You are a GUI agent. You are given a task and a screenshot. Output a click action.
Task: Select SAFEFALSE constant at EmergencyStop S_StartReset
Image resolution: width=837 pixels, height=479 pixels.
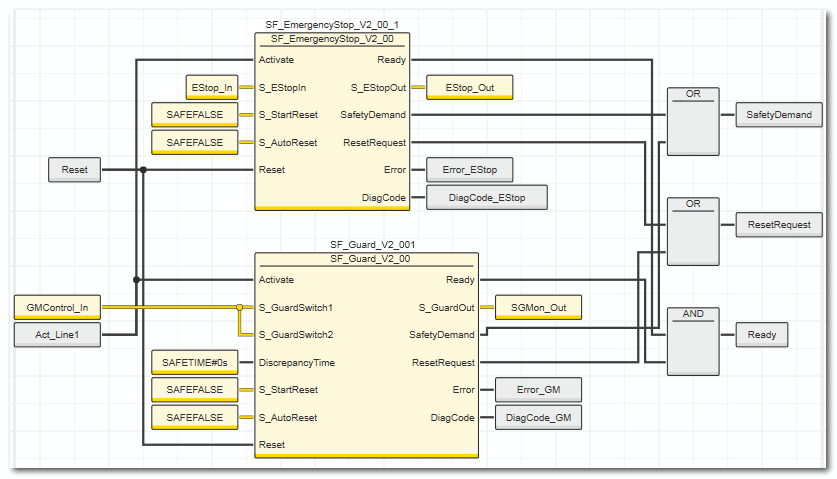195,115
